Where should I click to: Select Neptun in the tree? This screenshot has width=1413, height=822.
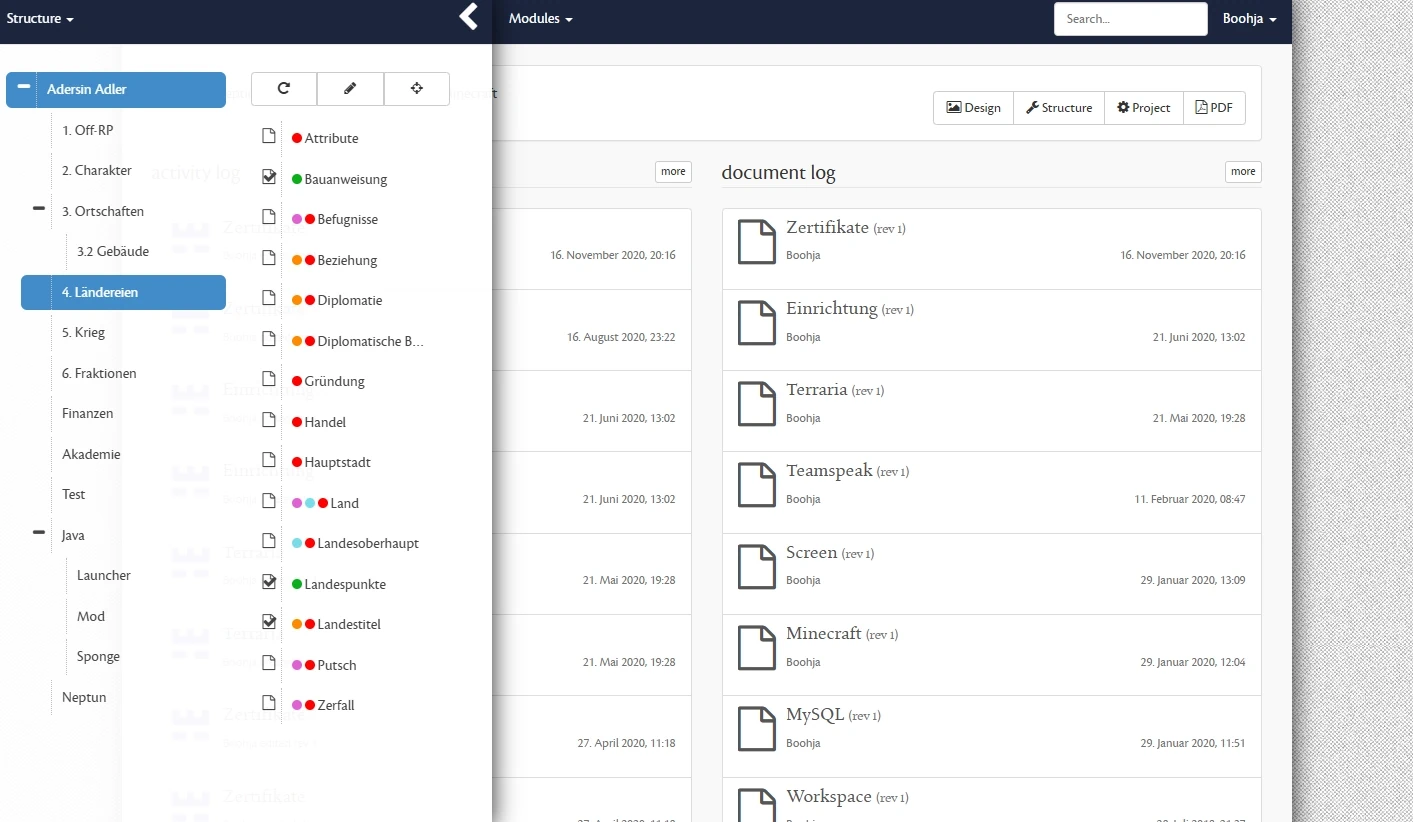[84, 697]
